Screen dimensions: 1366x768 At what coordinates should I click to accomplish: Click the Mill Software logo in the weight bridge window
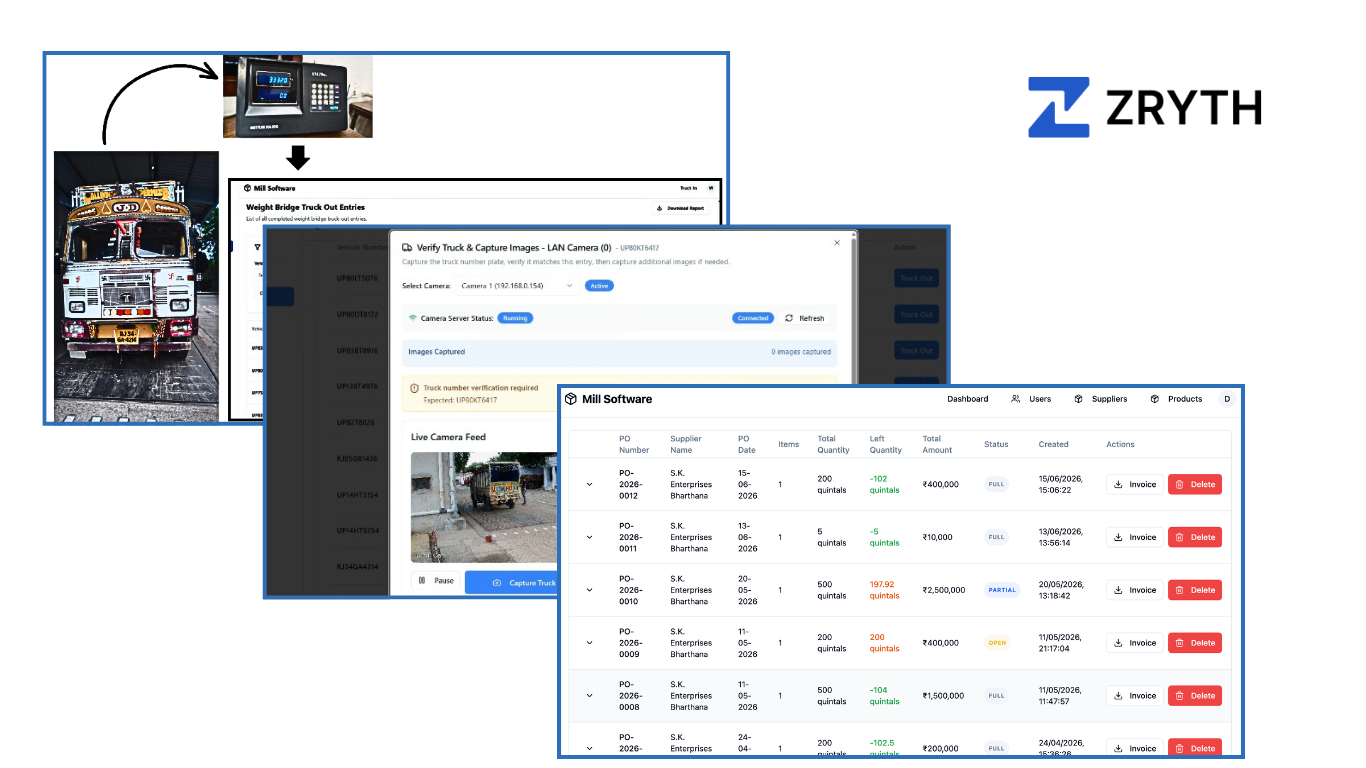pyautogui.click(x=269, y=188)
